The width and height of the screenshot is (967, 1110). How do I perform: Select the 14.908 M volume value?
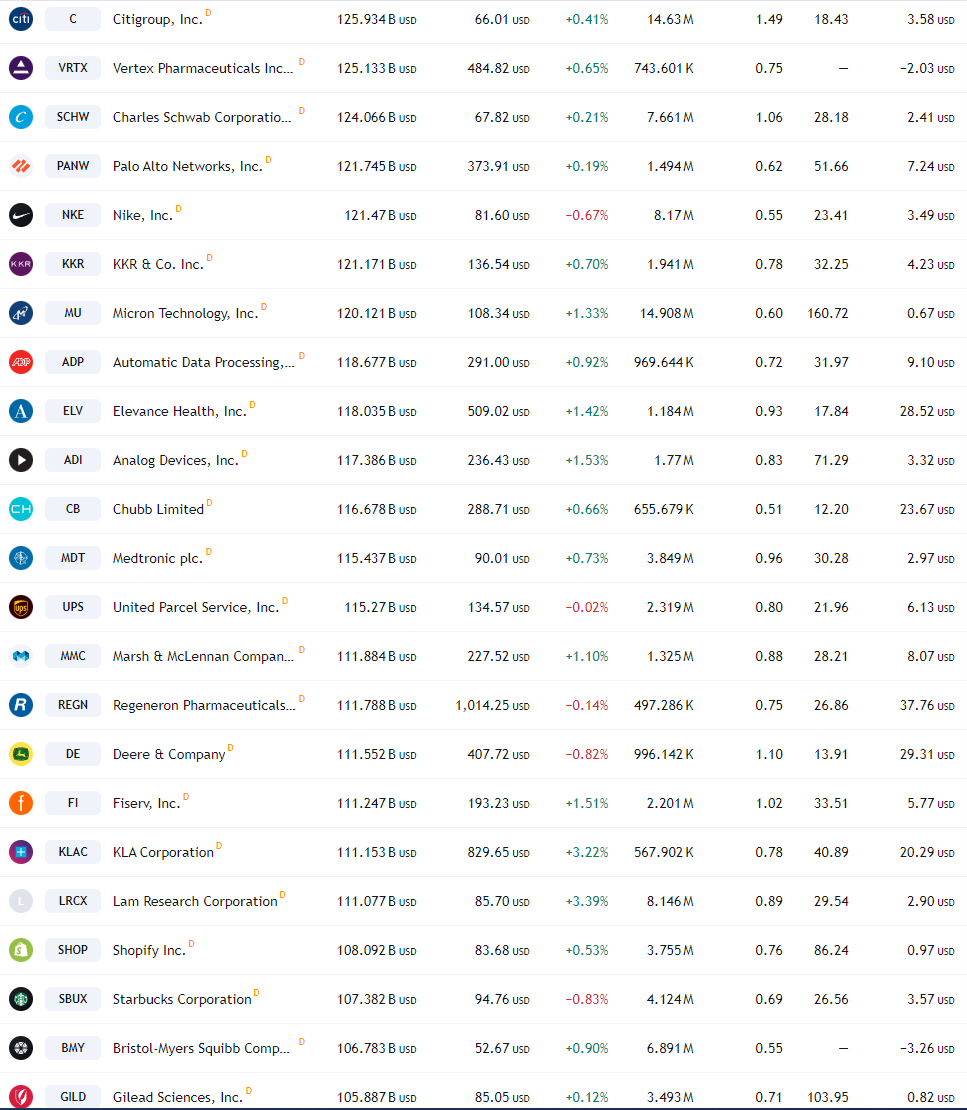click(x=667, y=314)
